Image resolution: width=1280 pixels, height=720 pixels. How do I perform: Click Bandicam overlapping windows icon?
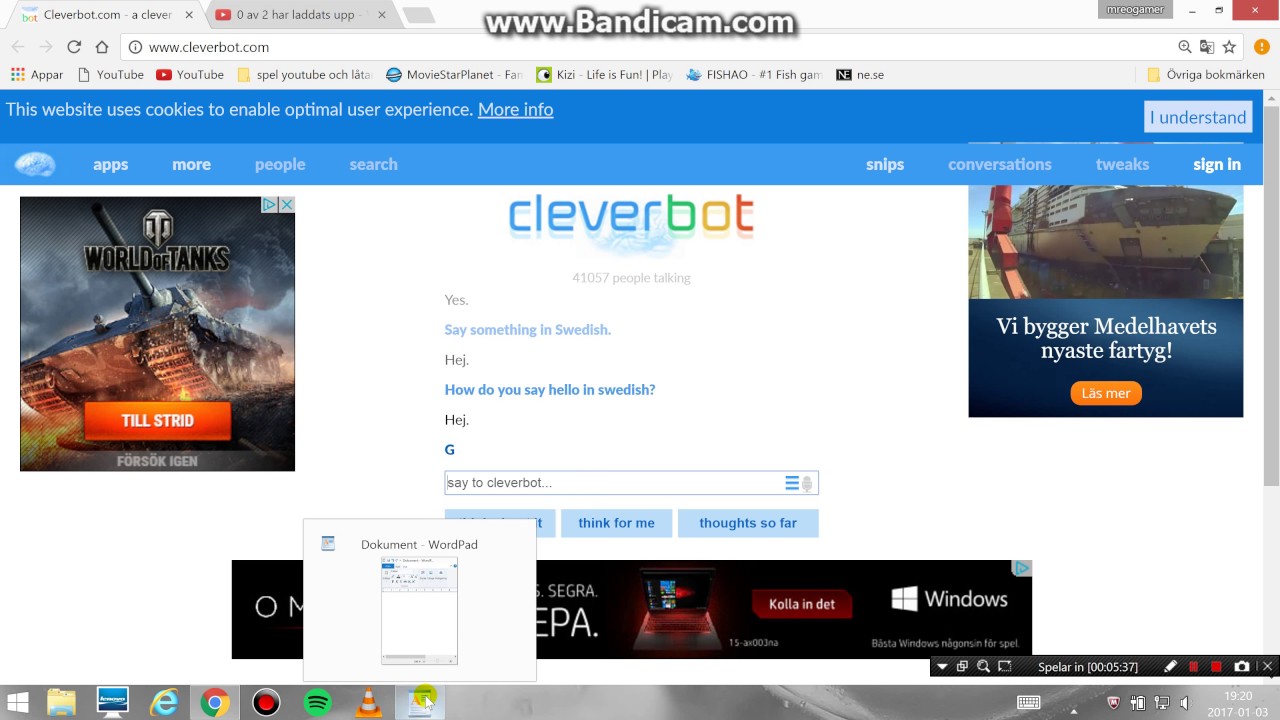(x=962, y=667)
